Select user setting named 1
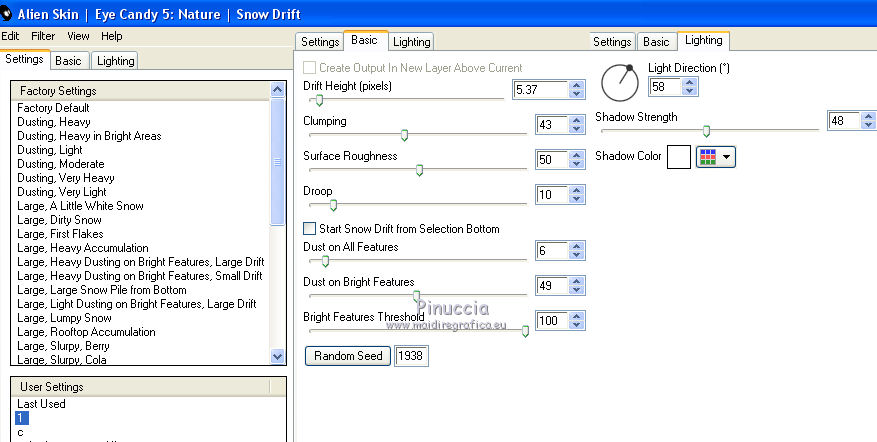 tap(22, 418)
